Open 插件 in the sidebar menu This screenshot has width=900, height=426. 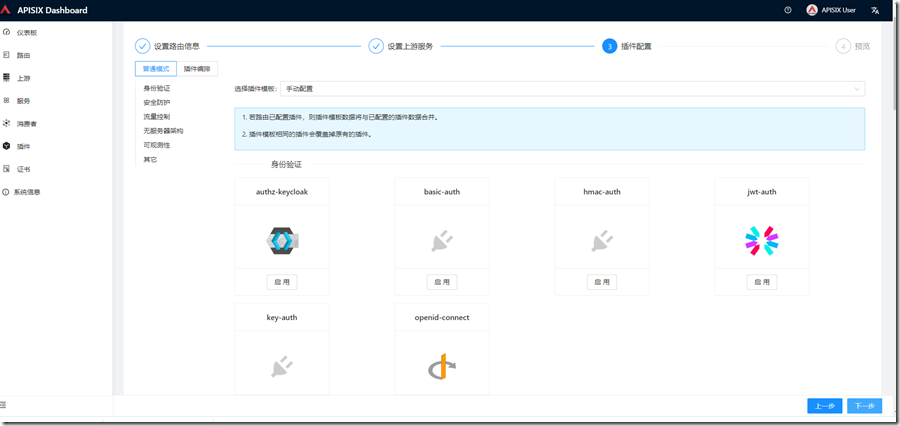point(24,146)
